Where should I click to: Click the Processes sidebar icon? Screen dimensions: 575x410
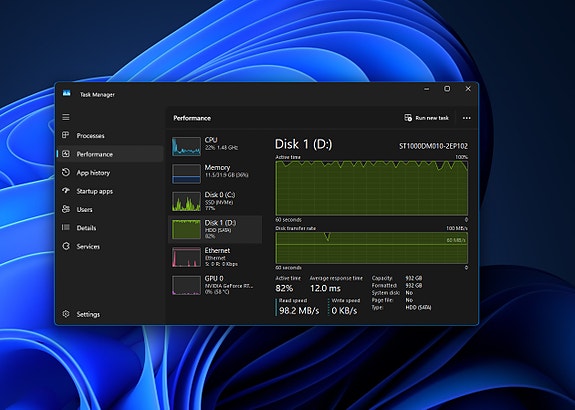(x=66, y=135)
